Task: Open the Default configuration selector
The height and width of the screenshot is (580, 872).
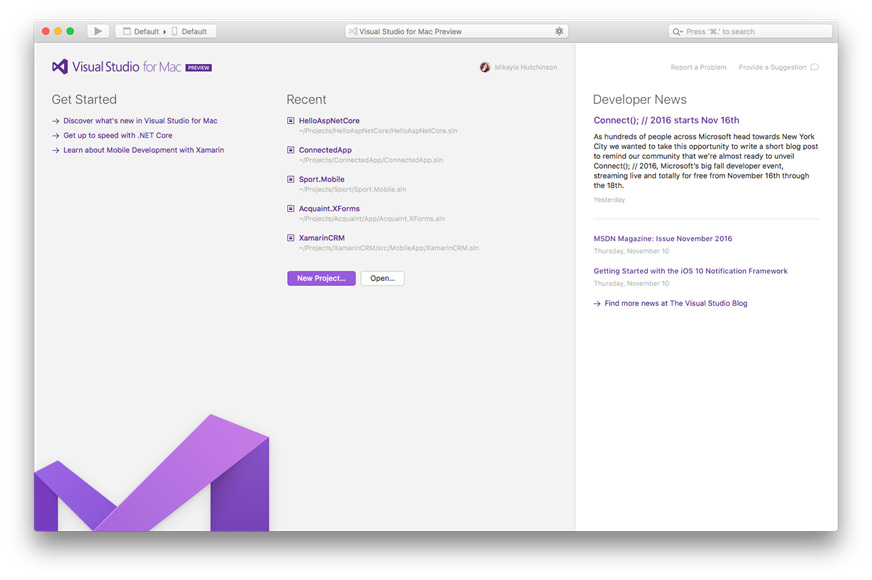Action: [141, 32]
